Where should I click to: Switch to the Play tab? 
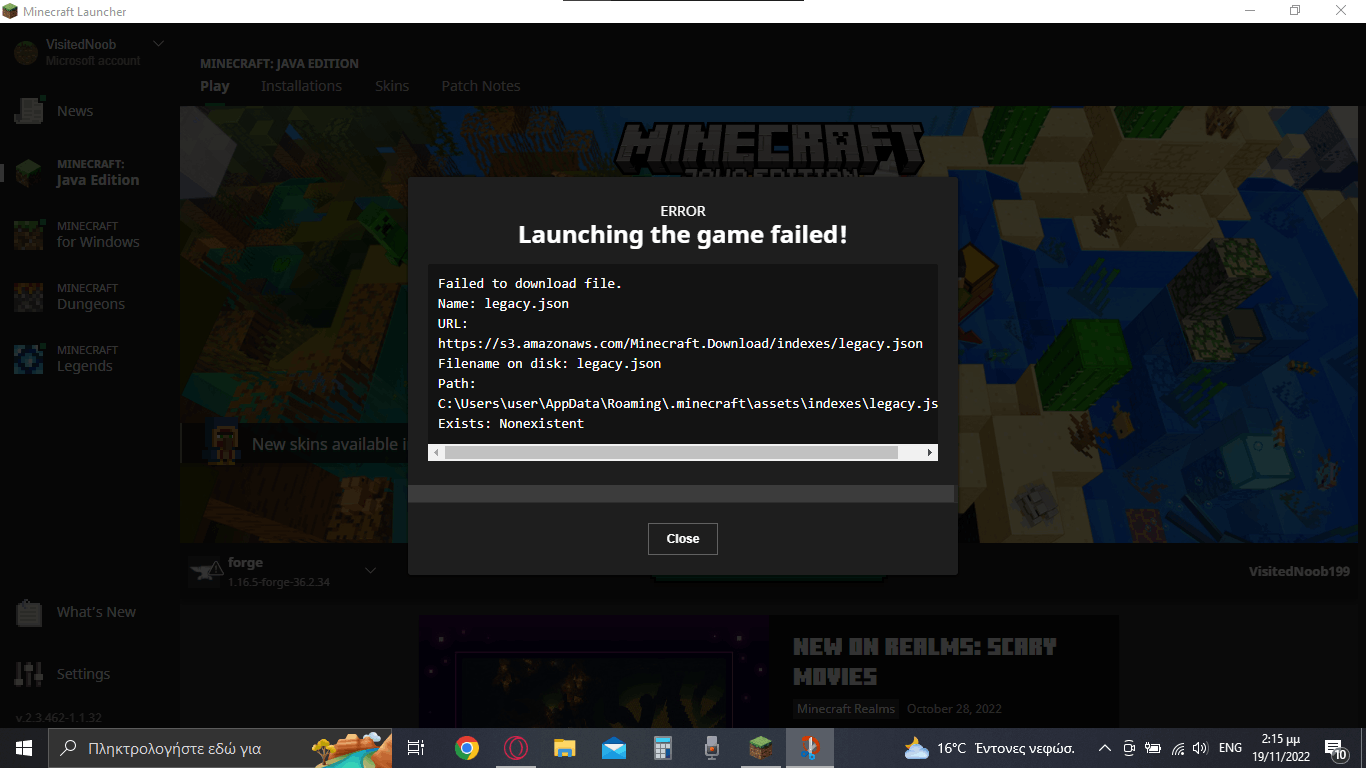pos(215,86)
